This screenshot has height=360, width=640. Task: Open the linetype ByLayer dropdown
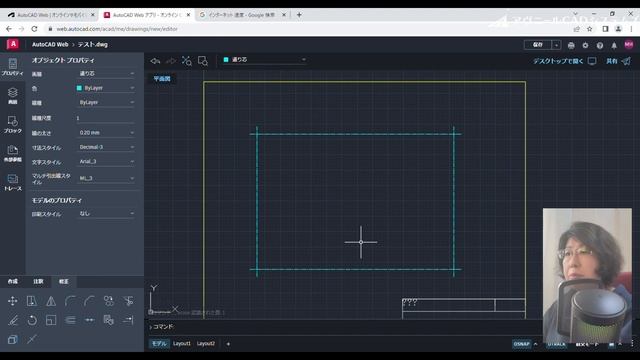click(106, 102)
